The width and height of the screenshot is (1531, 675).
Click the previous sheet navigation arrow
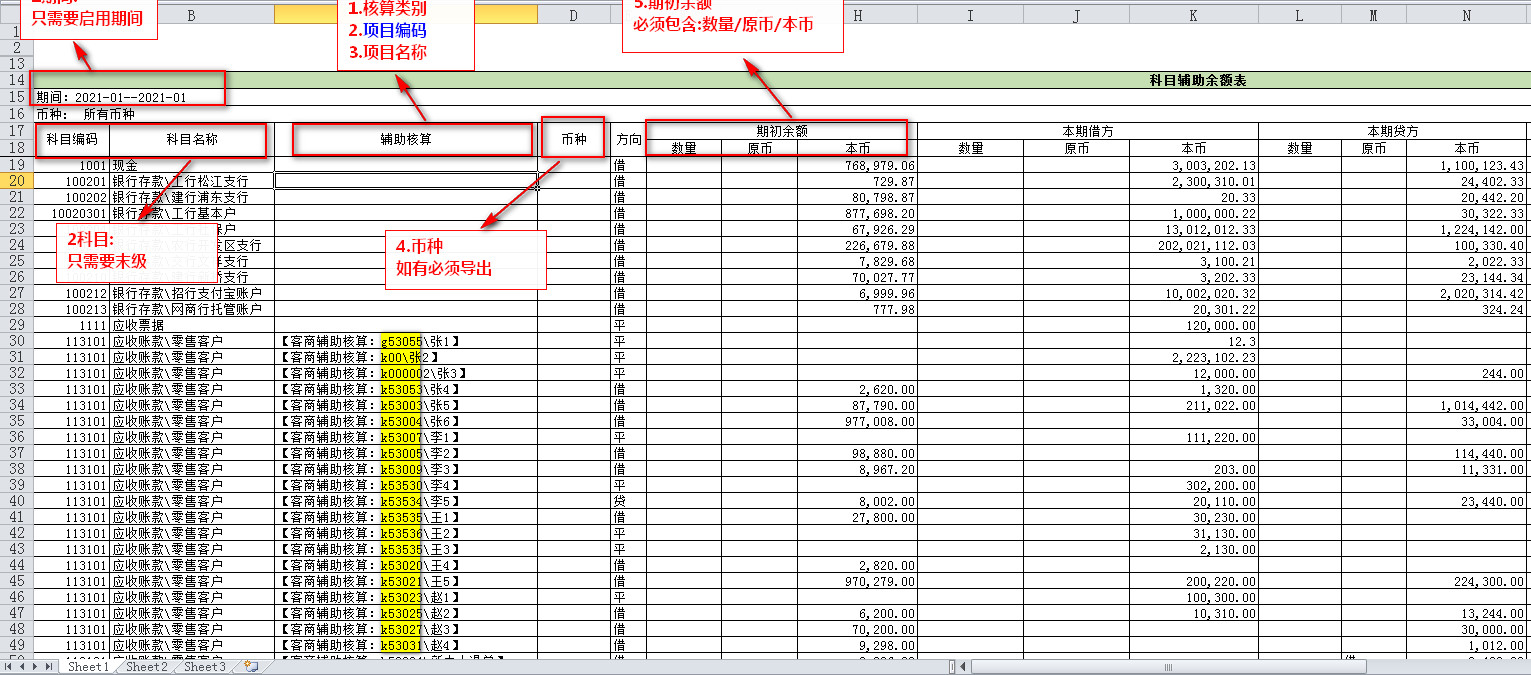(22, 667)
